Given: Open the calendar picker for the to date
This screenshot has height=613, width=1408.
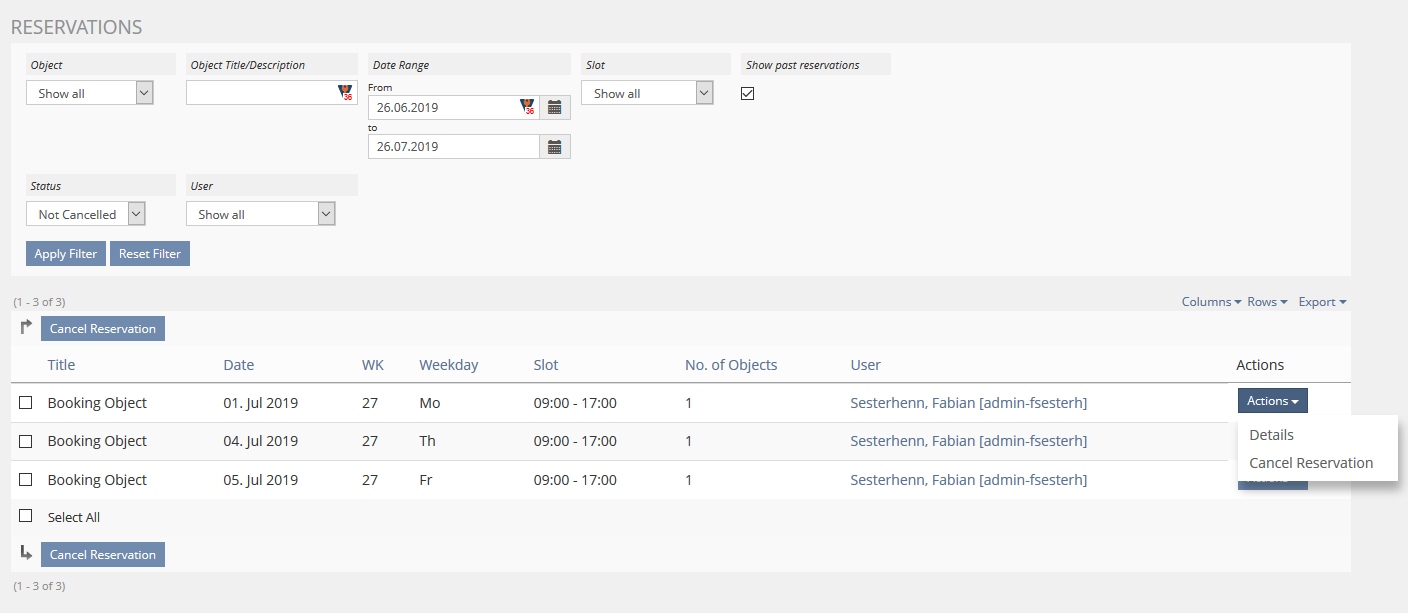Looking at the screenshot, I should tap(554, 146).
